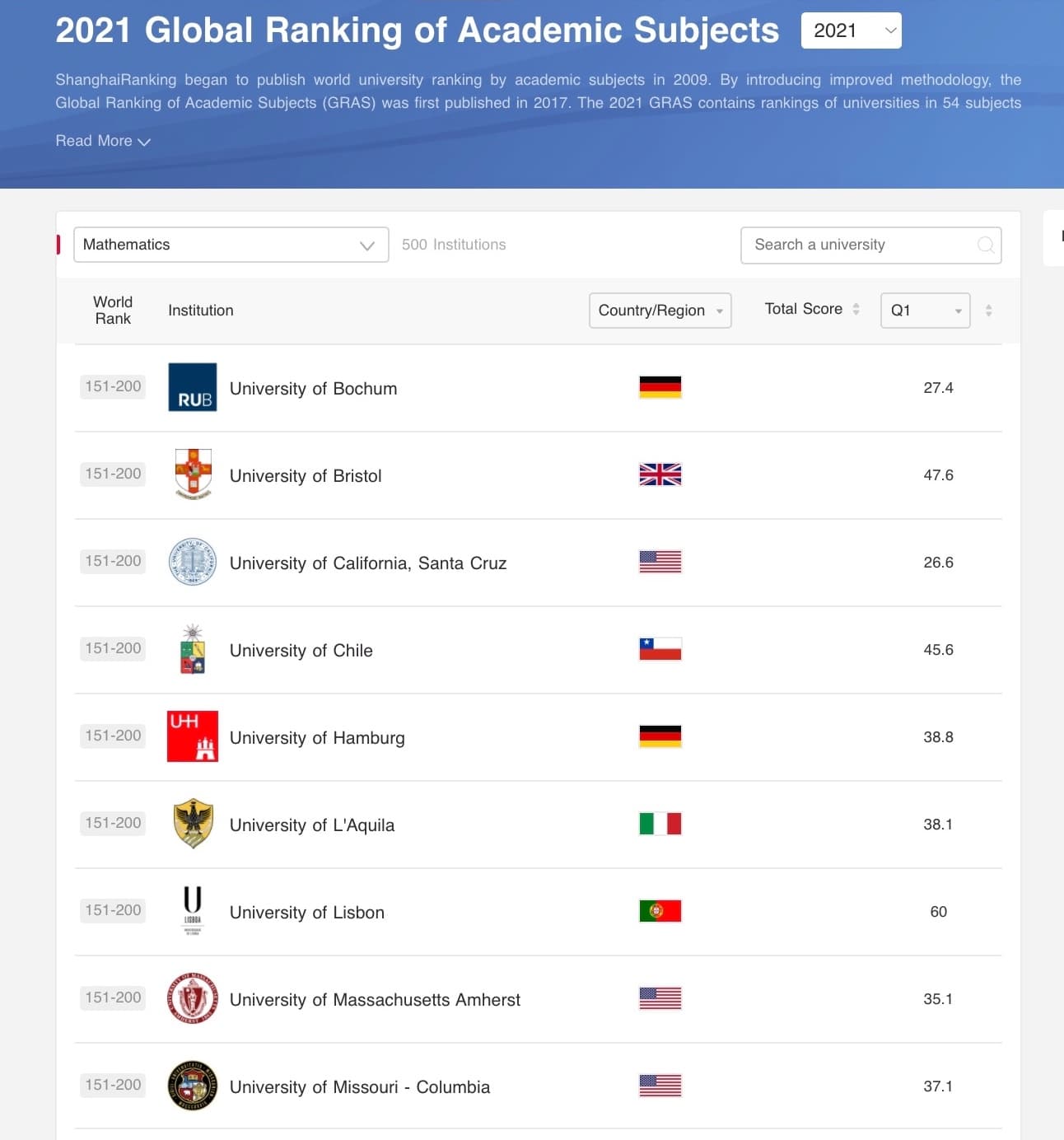
Task: Click the 151-200 rank badge for Bochum
Action: pyautogui.click(x=113, y=386)
